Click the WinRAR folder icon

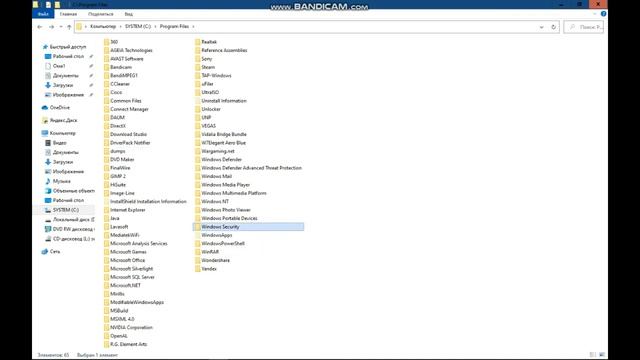point(198,252)
